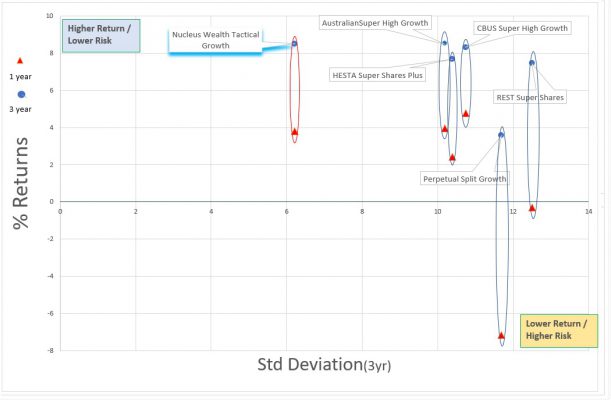Click the Higher Return / Lower Risk box
The width and height of the screenshot is (611, 400).
pyautogui.click(x=101, y=35)
